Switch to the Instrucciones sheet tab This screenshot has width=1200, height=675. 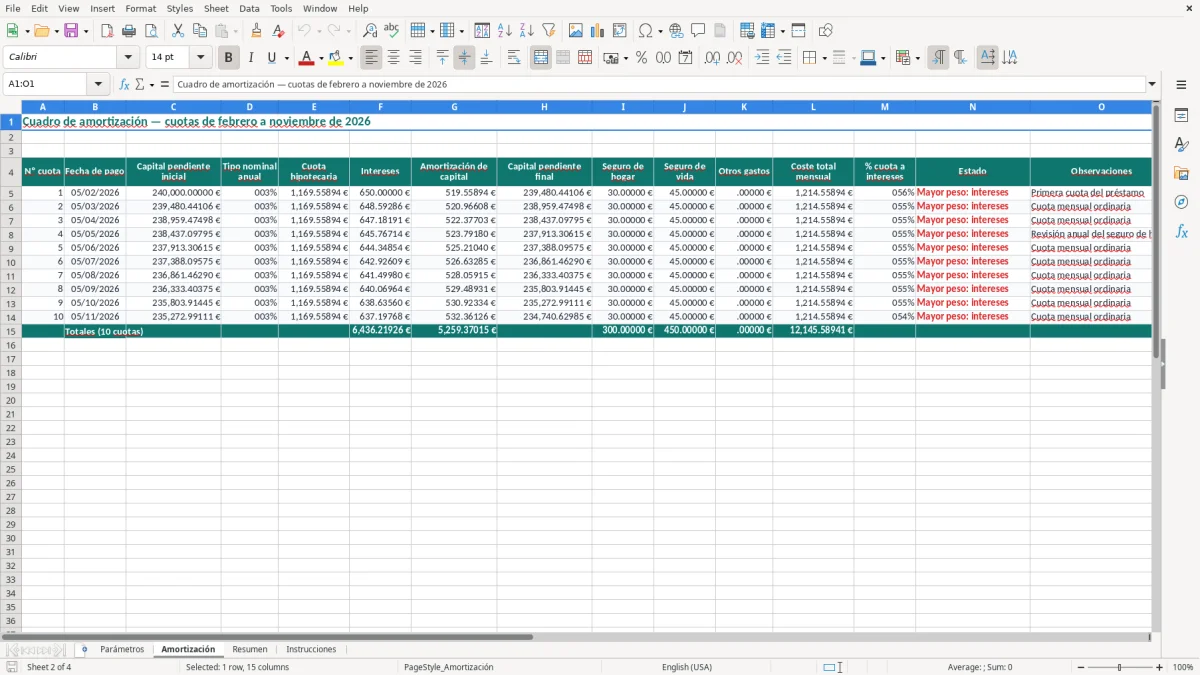(x=311, y=650)
